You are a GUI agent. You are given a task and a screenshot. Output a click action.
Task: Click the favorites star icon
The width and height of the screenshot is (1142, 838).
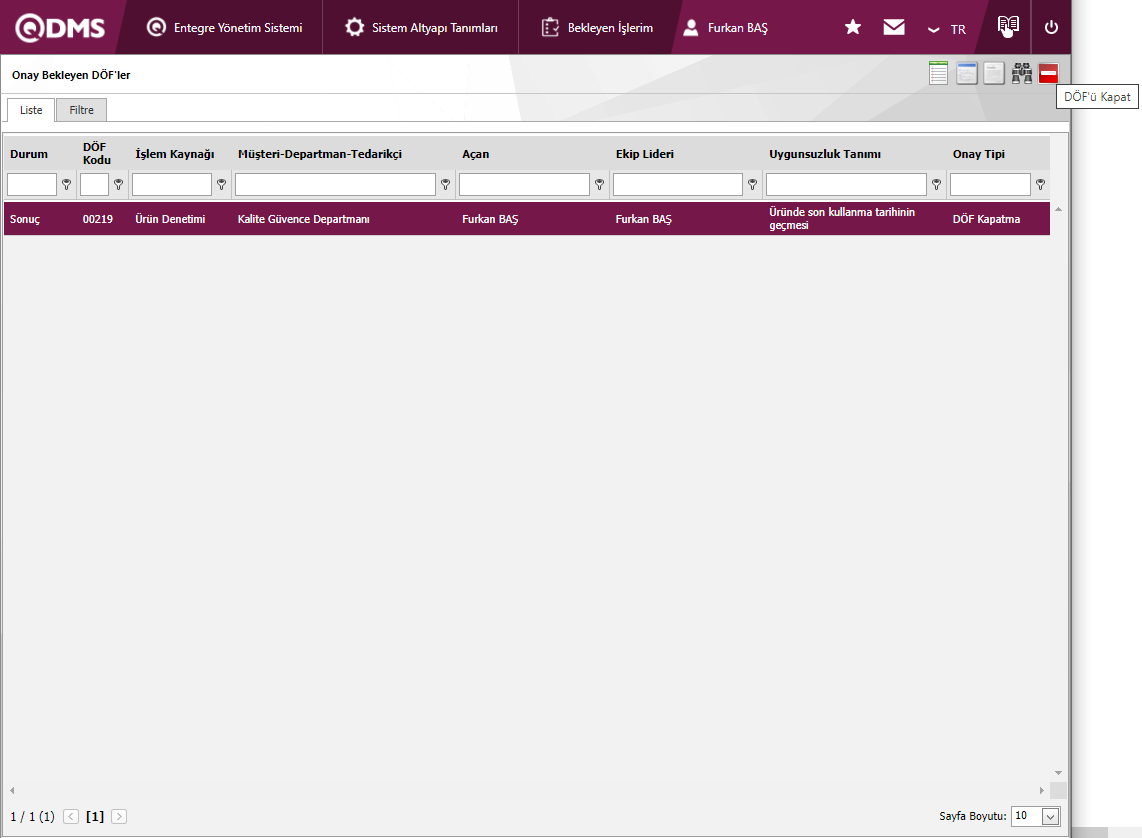tap(853, 27)
